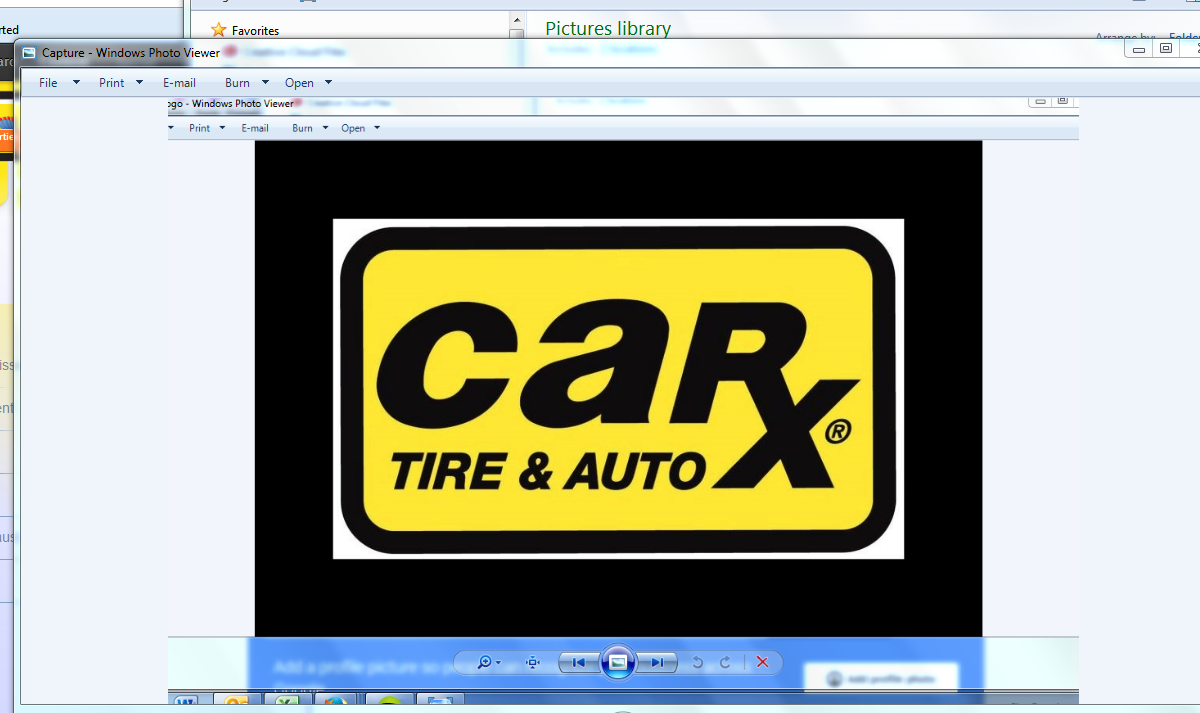Click the zoom magnifier icon in the bottom controls
The height and width of the screenshot is (713, 1200).
(x=485, y=662)
